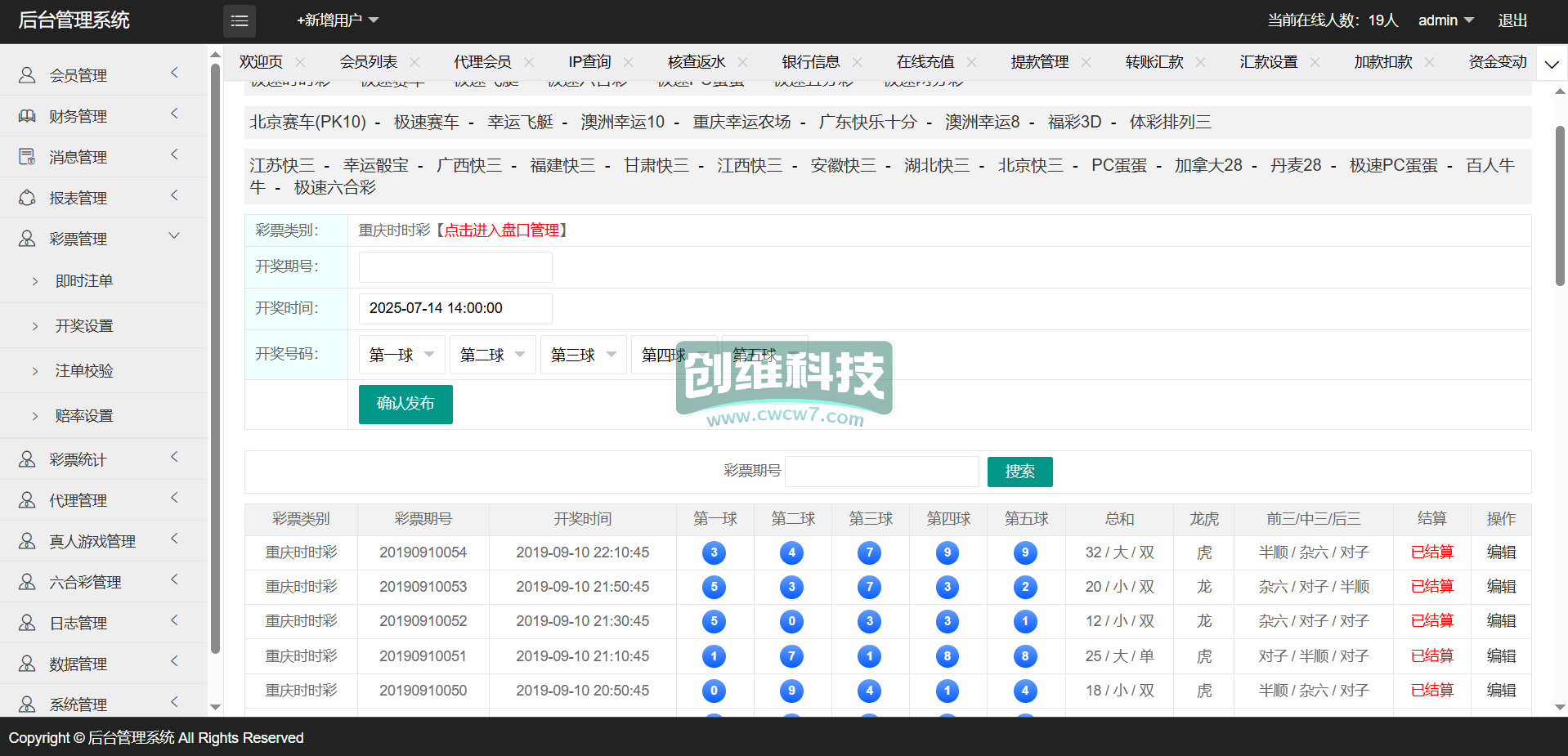Close the 欢迎页 tab

pos(300,62)
